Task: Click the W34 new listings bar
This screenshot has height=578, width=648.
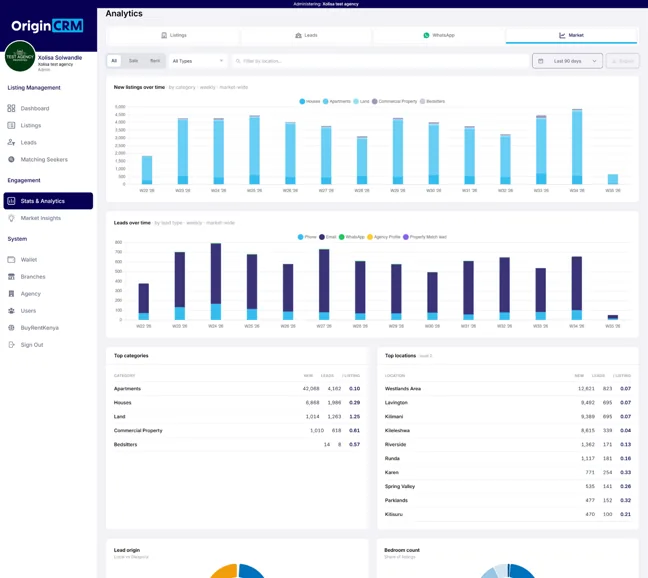Action: 577,147
